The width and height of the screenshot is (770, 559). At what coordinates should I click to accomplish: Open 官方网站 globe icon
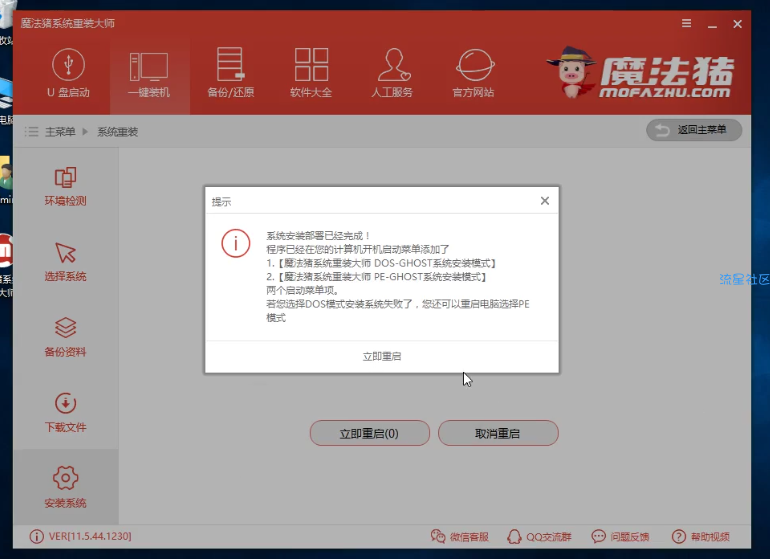click(473, 73)
